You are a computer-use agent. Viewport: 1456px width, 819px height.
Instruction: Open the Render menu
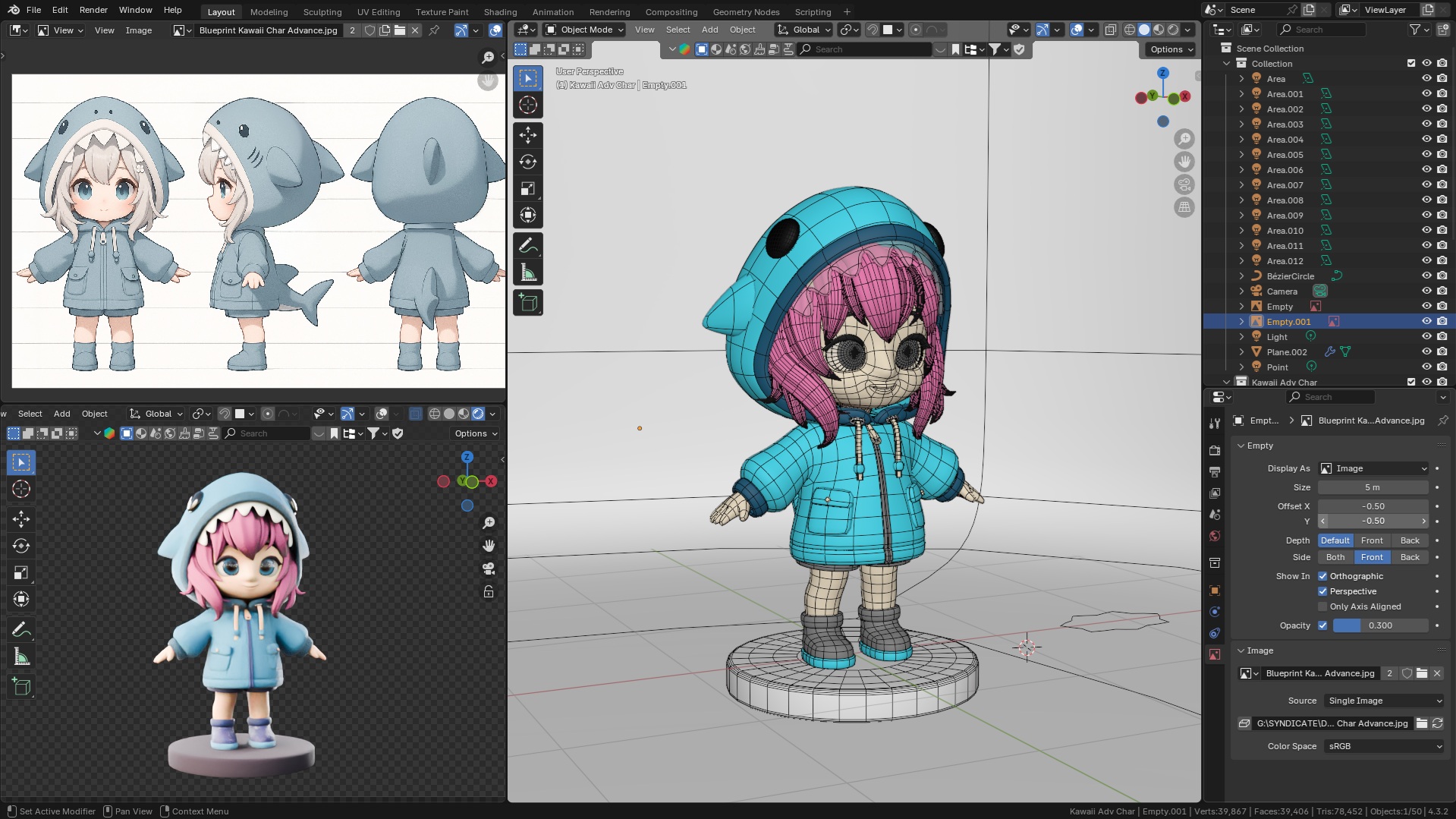93,10
